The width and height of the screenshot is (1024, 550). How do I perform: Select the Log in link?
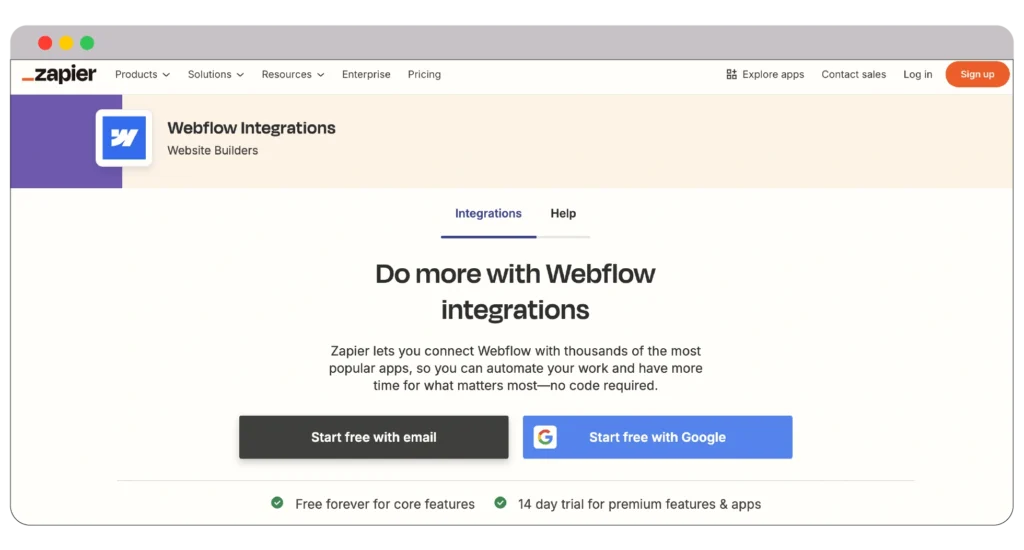pyautogui.click(x=918, y=74)
